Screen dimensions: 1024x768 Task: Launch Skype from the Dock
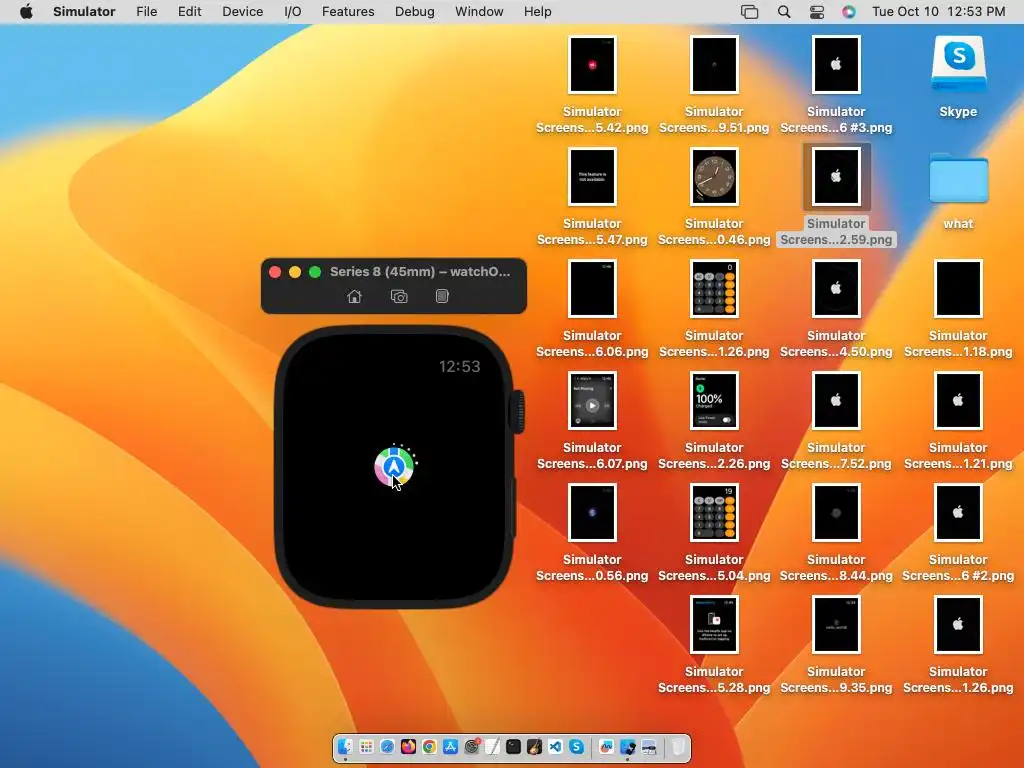(576, 746)
